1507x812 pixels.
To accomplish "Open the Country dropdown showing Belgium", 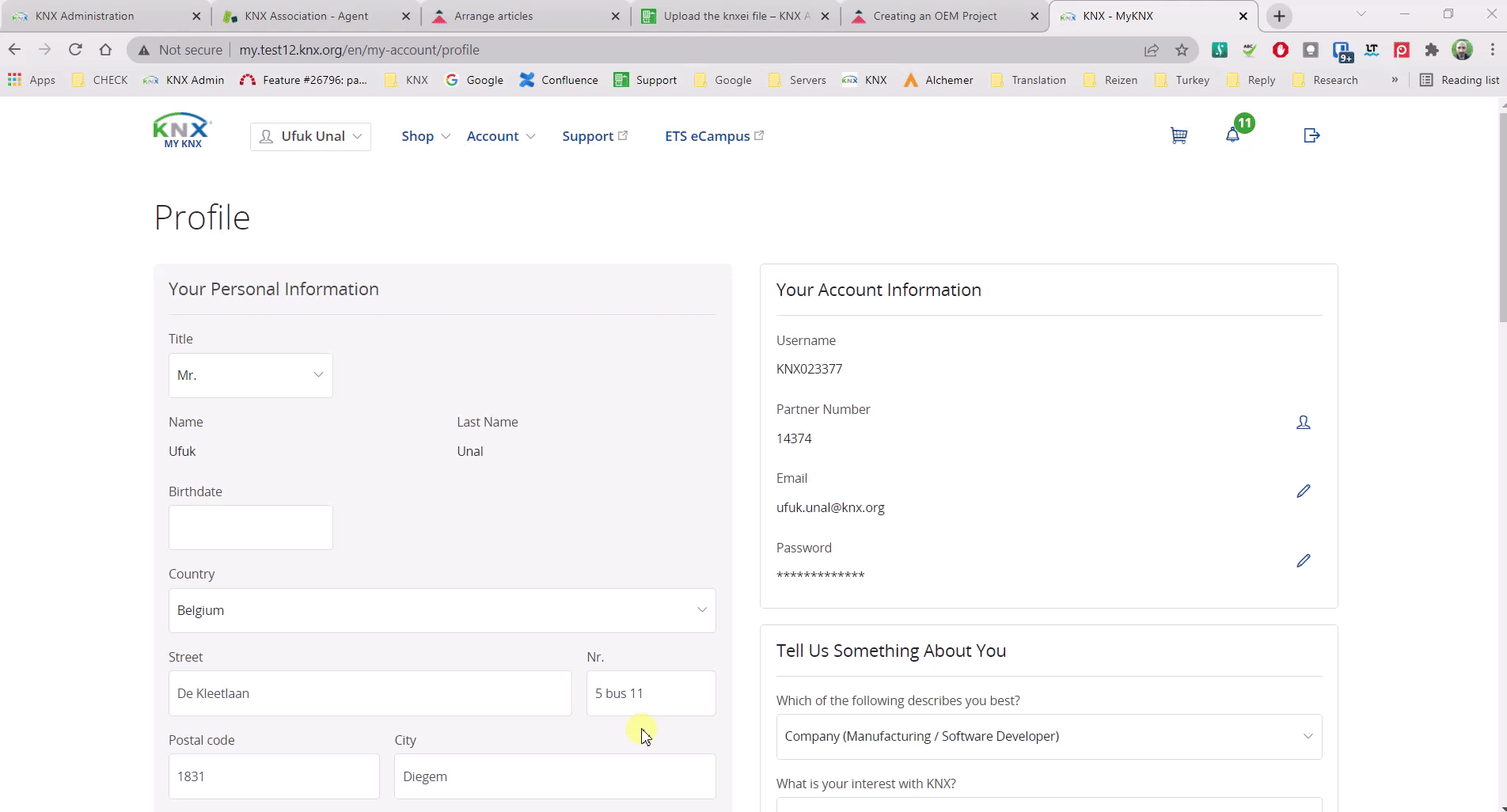I will click(442, 610).
